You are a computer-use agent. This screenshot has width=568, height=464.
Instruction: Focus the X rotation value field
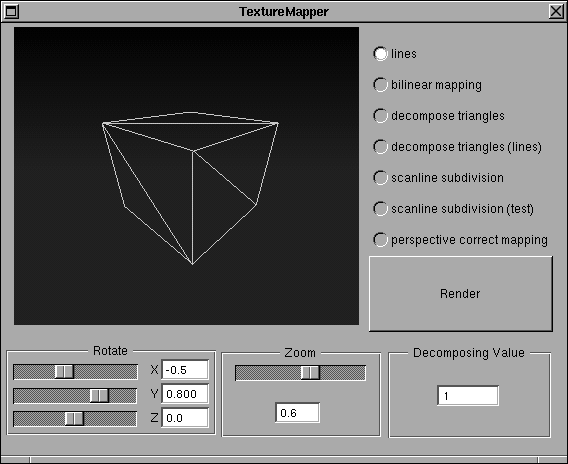(185, 370)
